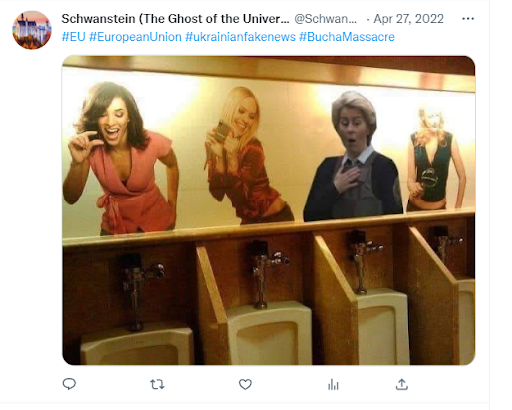Click the middle urinal's chrome flush valve

264,272
